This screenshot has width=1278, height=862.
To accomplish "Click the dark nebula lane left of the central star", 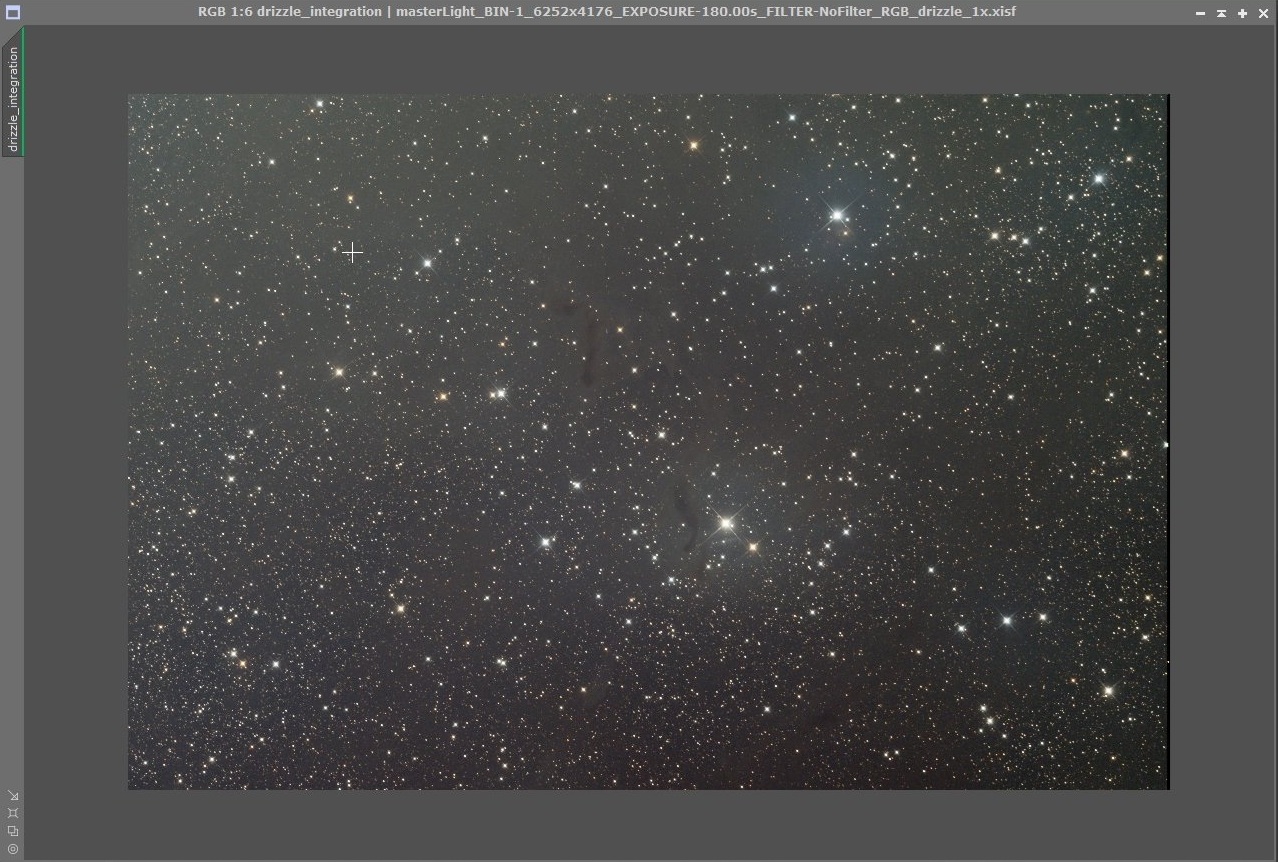I will click(x=685, y=517).
